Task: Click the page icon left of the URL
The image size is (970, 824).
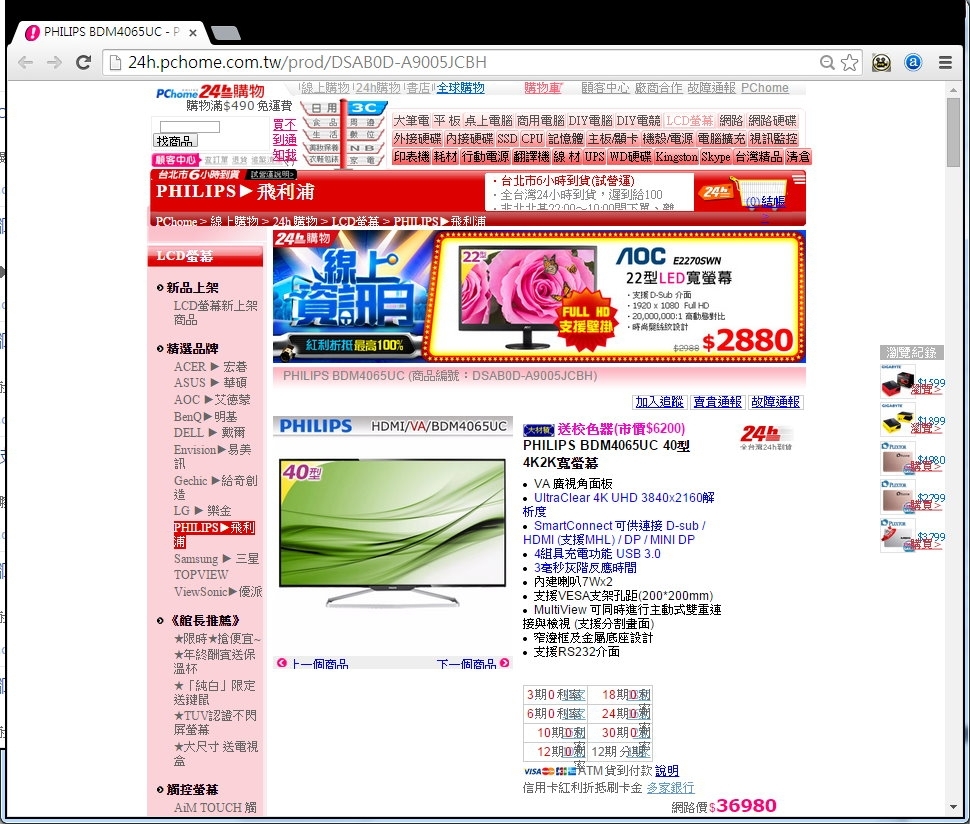Action: point(114,62)
